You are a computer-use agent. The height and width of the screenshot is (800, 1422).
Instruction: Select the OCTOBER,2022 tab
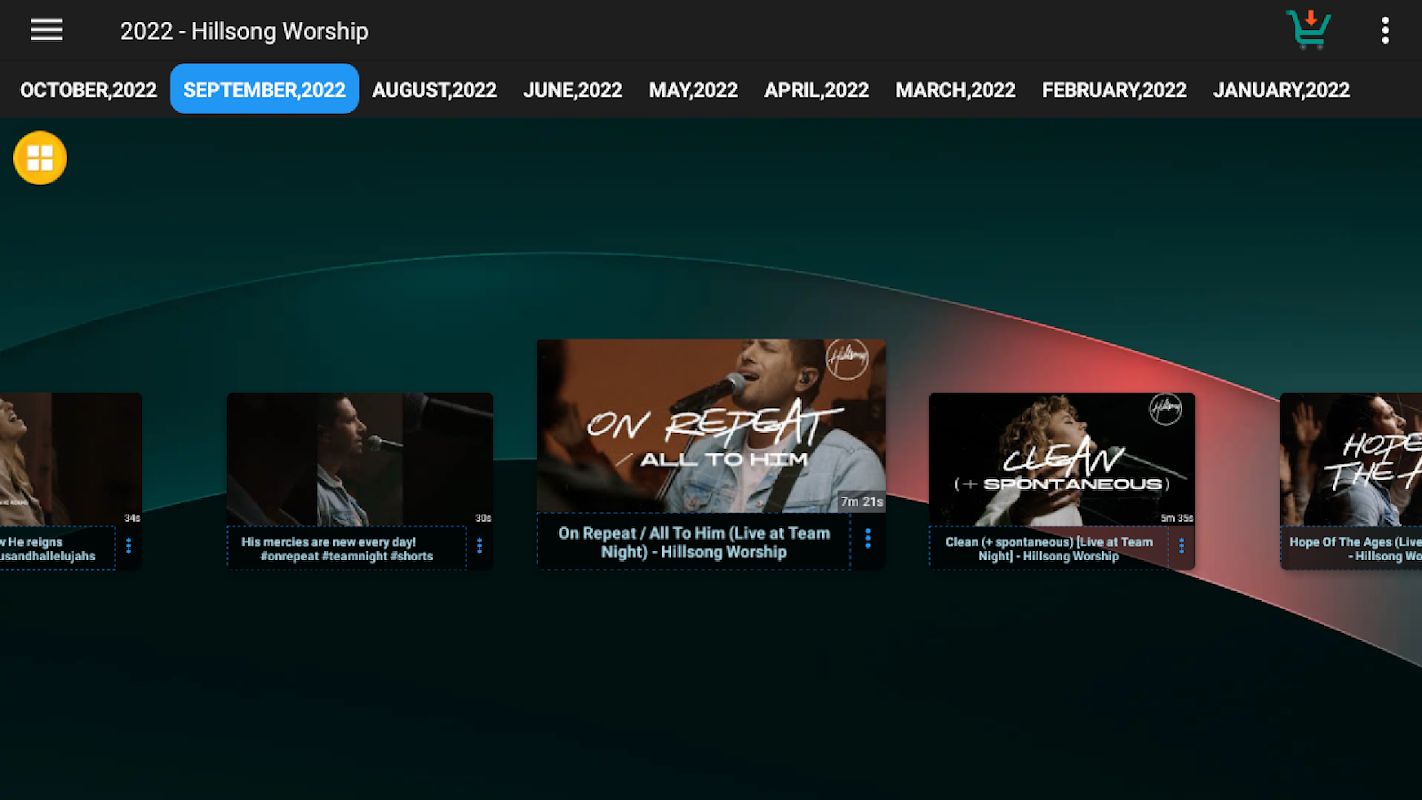point(89,90)
